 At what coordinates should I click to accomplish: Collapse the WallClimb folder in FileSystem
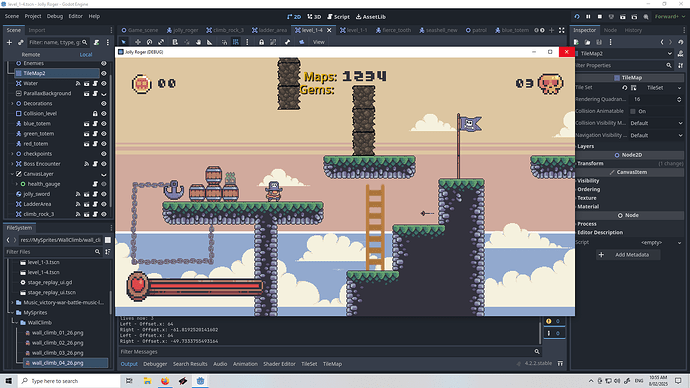[16, 322]
